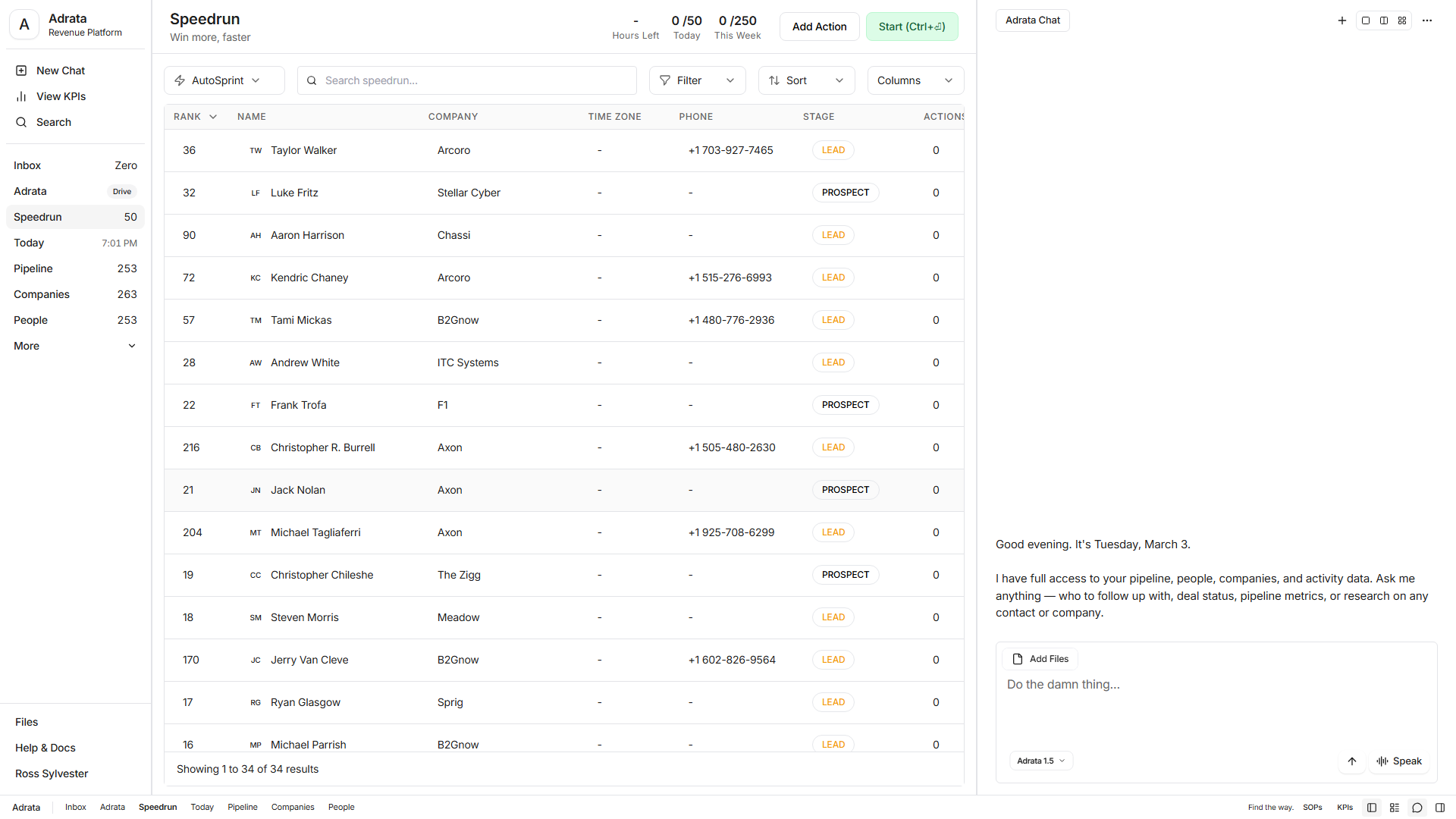This screenshot has height=819, width=1456.
Task: Open a new tab with the plus icon
Action: point(1341,20)
